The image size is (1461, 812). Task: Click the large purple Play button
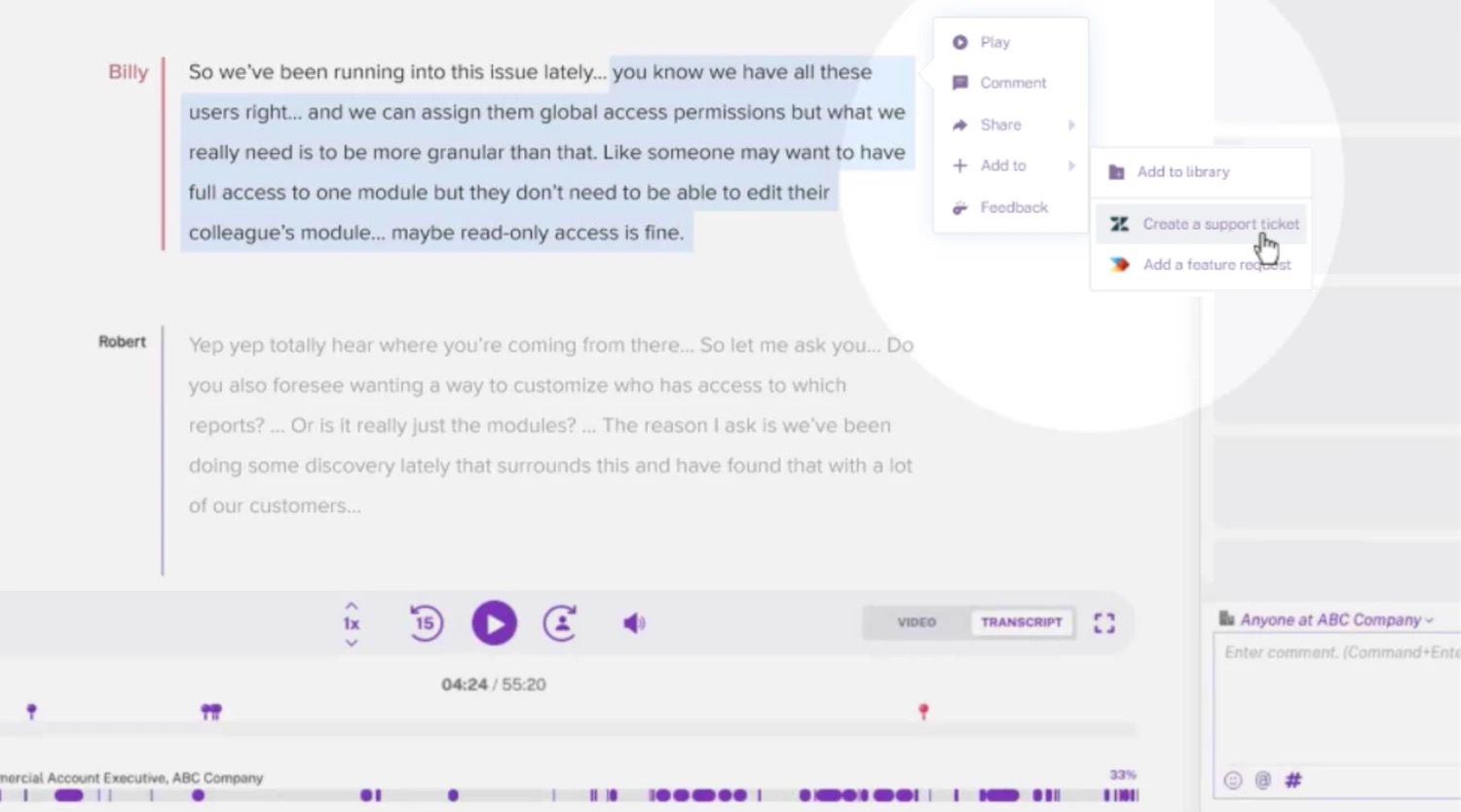[494, 623]
